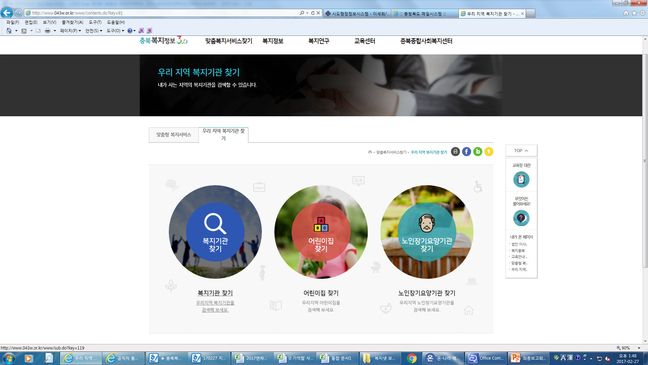Click the breadcrumb home icon
This screenshot has height=365, width=648.
370,152
